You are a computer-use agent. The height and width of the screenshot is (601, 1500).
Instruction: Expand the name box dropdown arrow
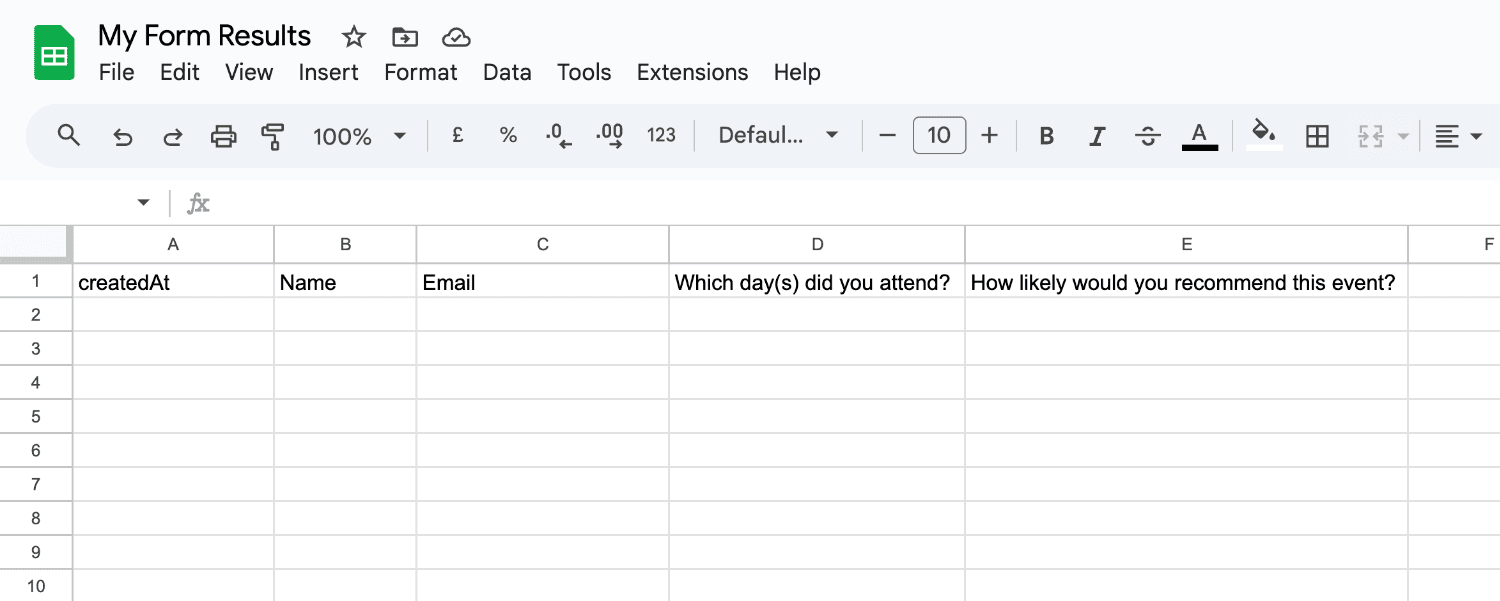tap(143, 203)
